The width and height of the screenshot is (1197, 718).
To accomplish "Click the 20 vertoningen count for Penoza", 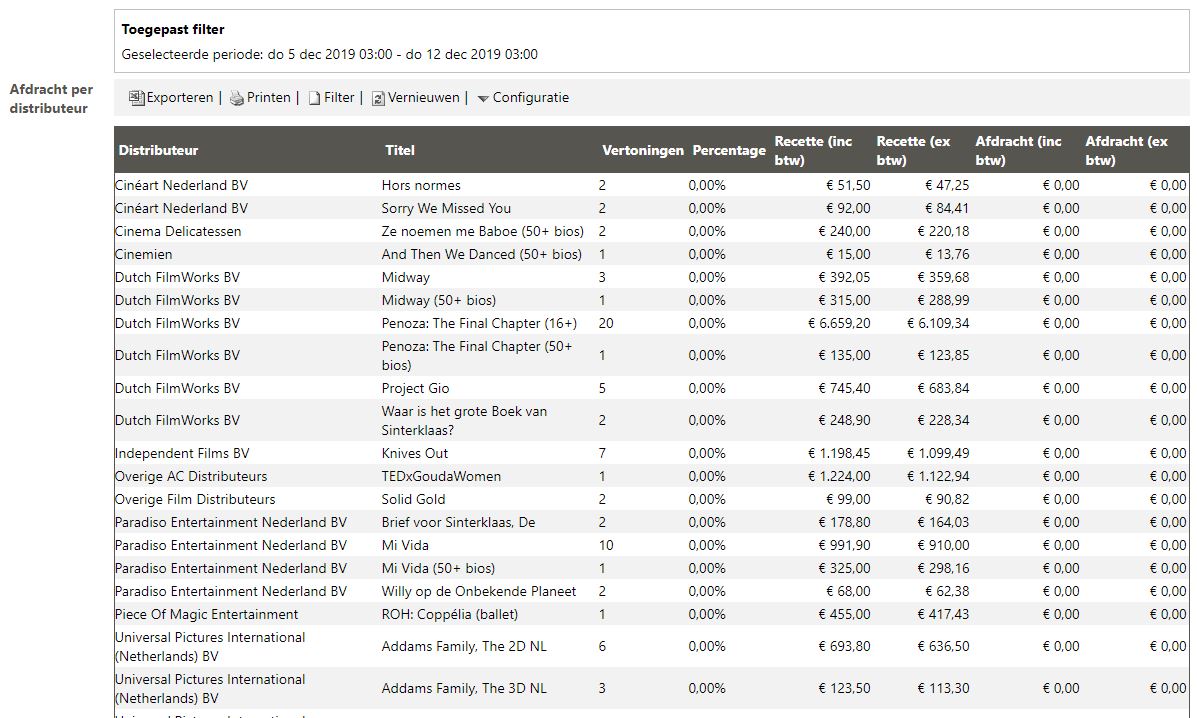I will [606, 324].
